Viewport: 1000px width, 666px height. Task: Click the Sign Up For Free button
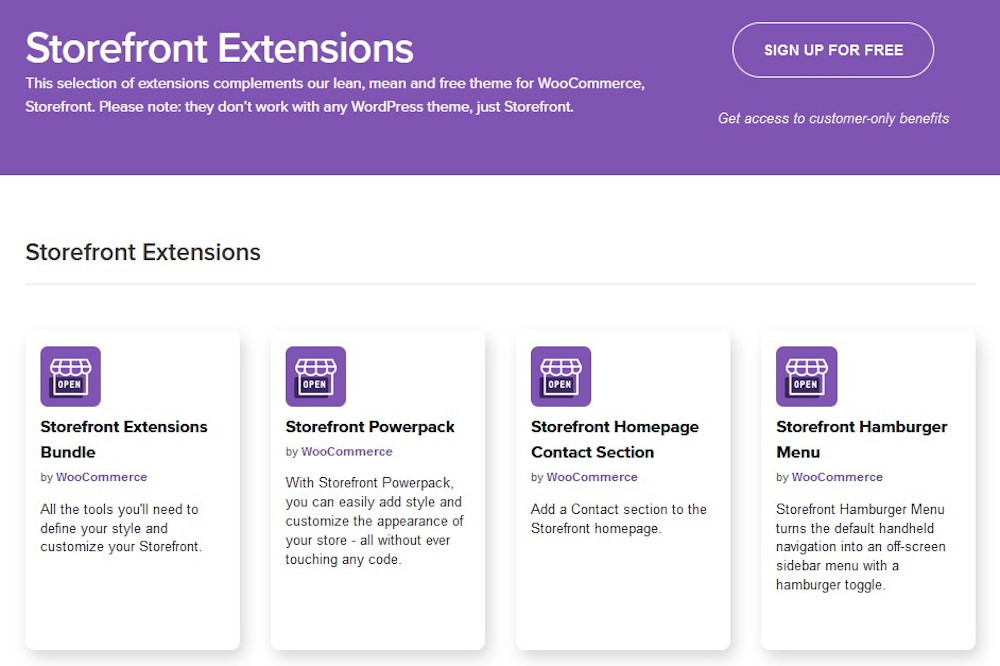(833, 50)
